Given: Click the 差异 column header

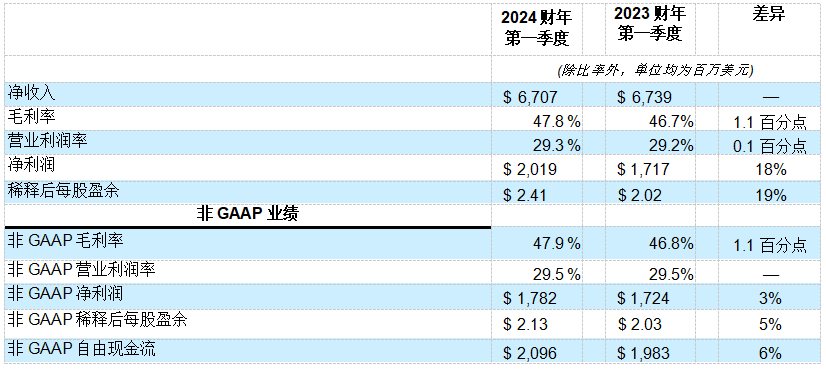Looking at the screenshot, I should [x=770, y=14].
